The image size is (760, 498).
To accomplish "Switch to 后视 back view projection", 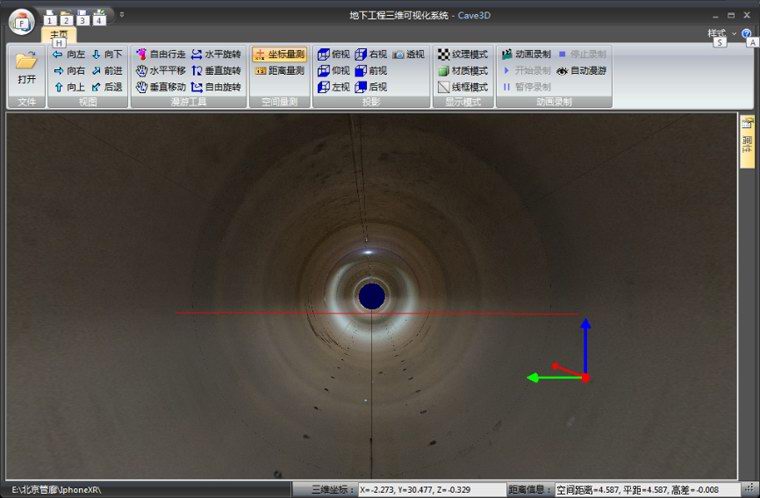I will (371, 87).
